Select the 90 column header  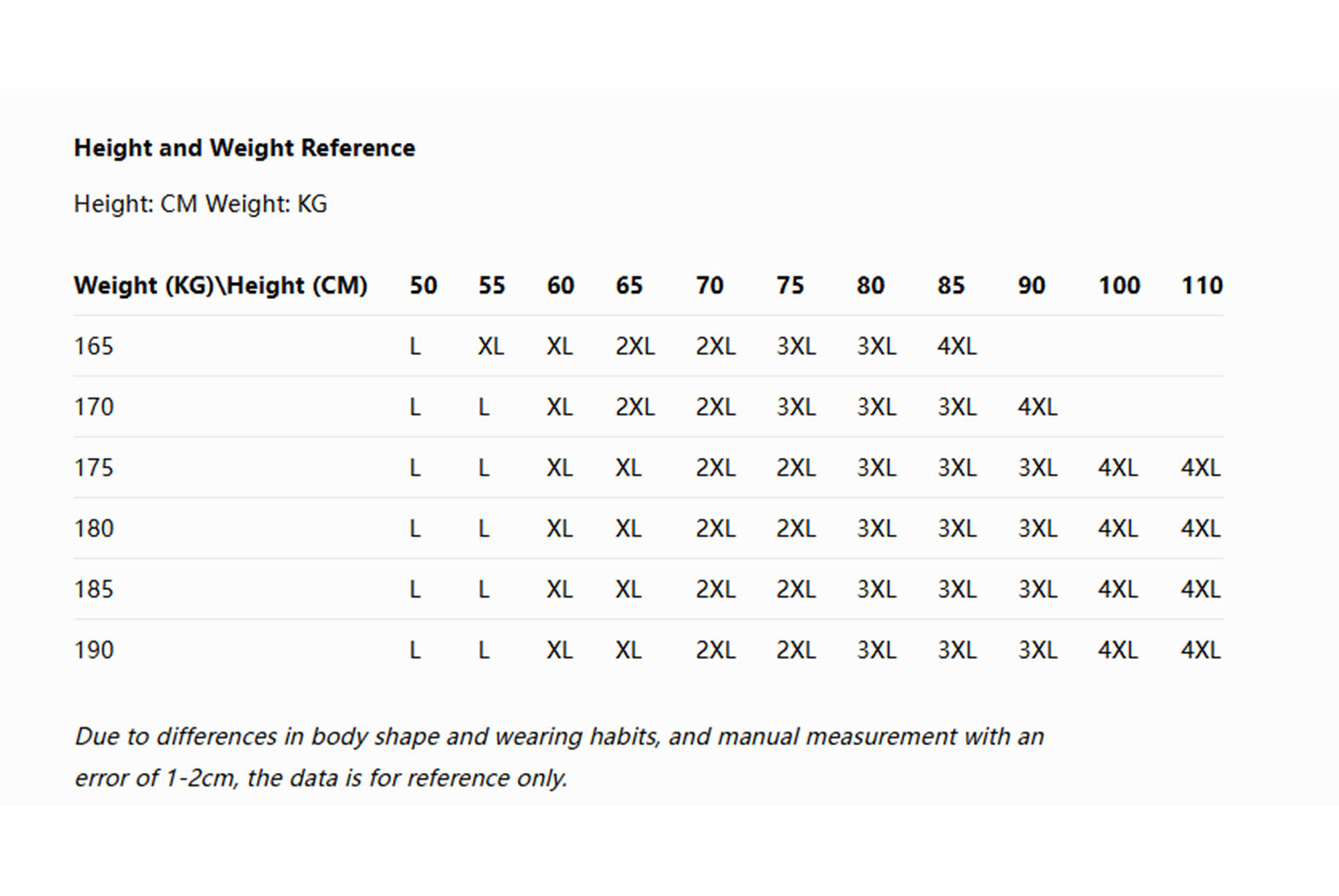pos(1031,285)
